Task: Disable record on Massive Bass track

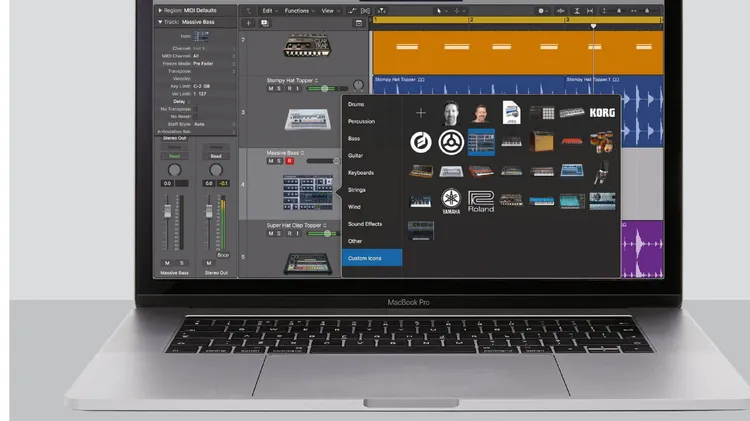Action: click(x=289, y=161)
